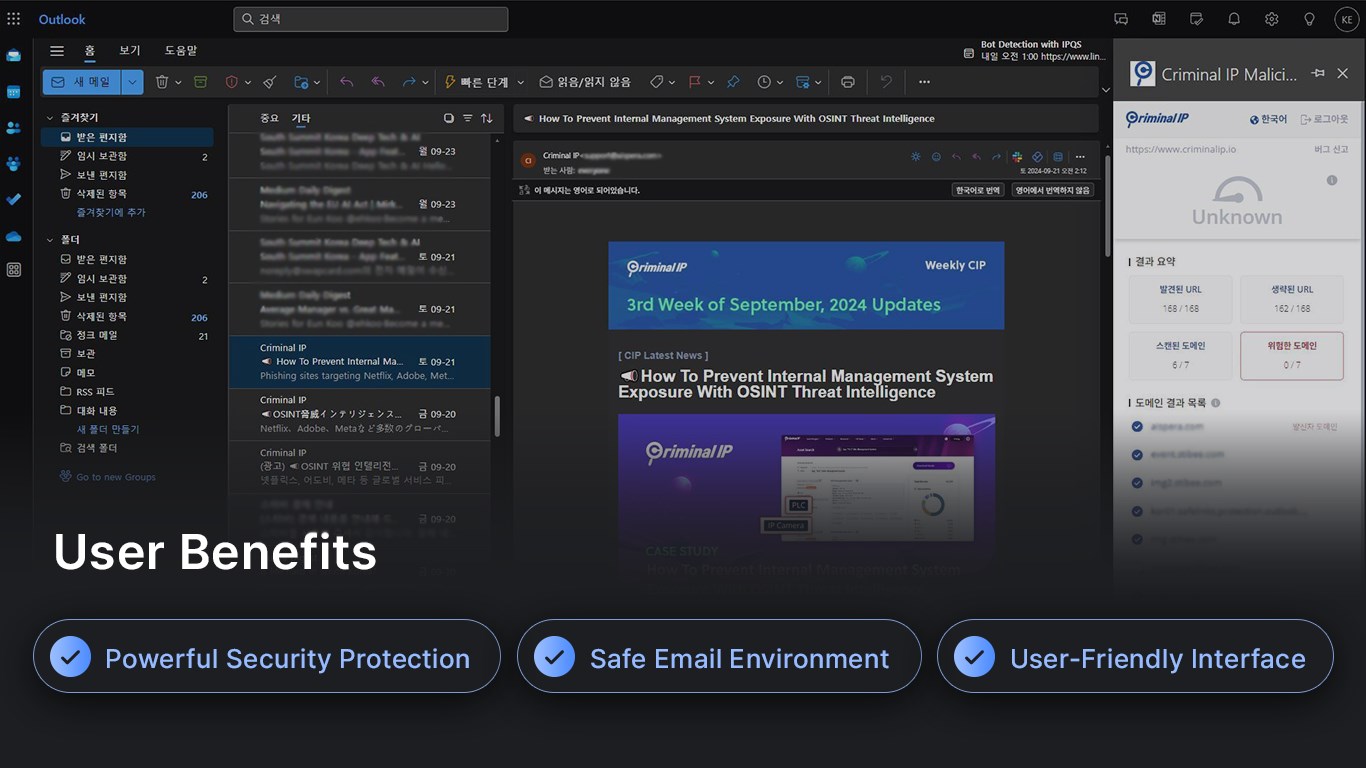Open the Delete options dropdown arrow
This screenshot has width=1366, height=768.
(178, 82)
